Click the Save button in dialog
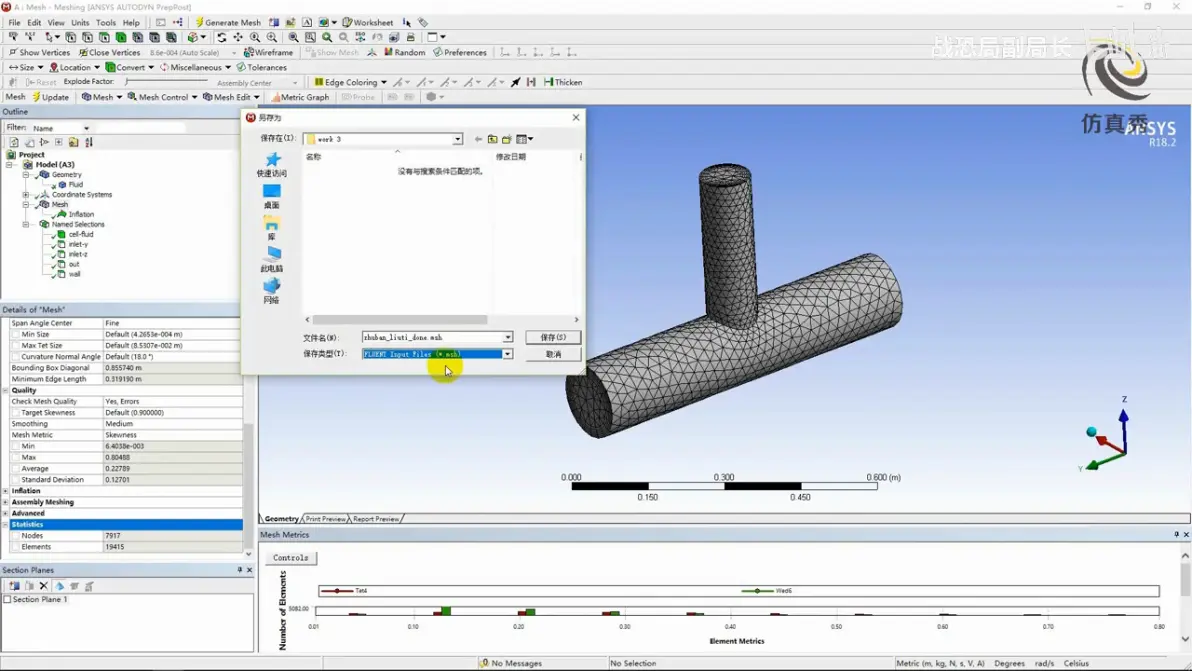Screen dimensions: 1192x671 553,337
